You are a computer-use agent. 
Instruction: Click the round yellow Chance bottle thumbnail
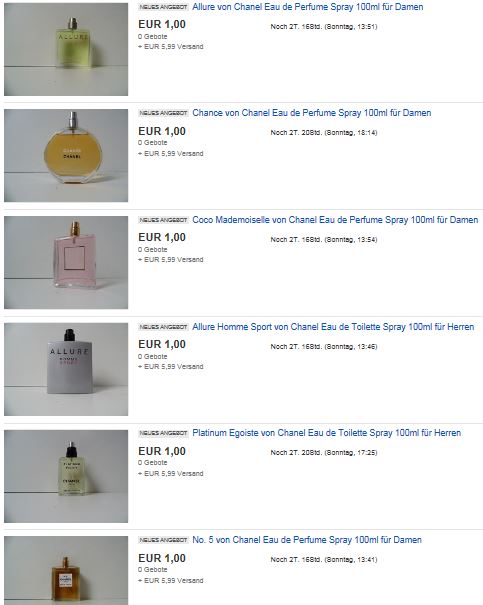click(x=66, y=155)
